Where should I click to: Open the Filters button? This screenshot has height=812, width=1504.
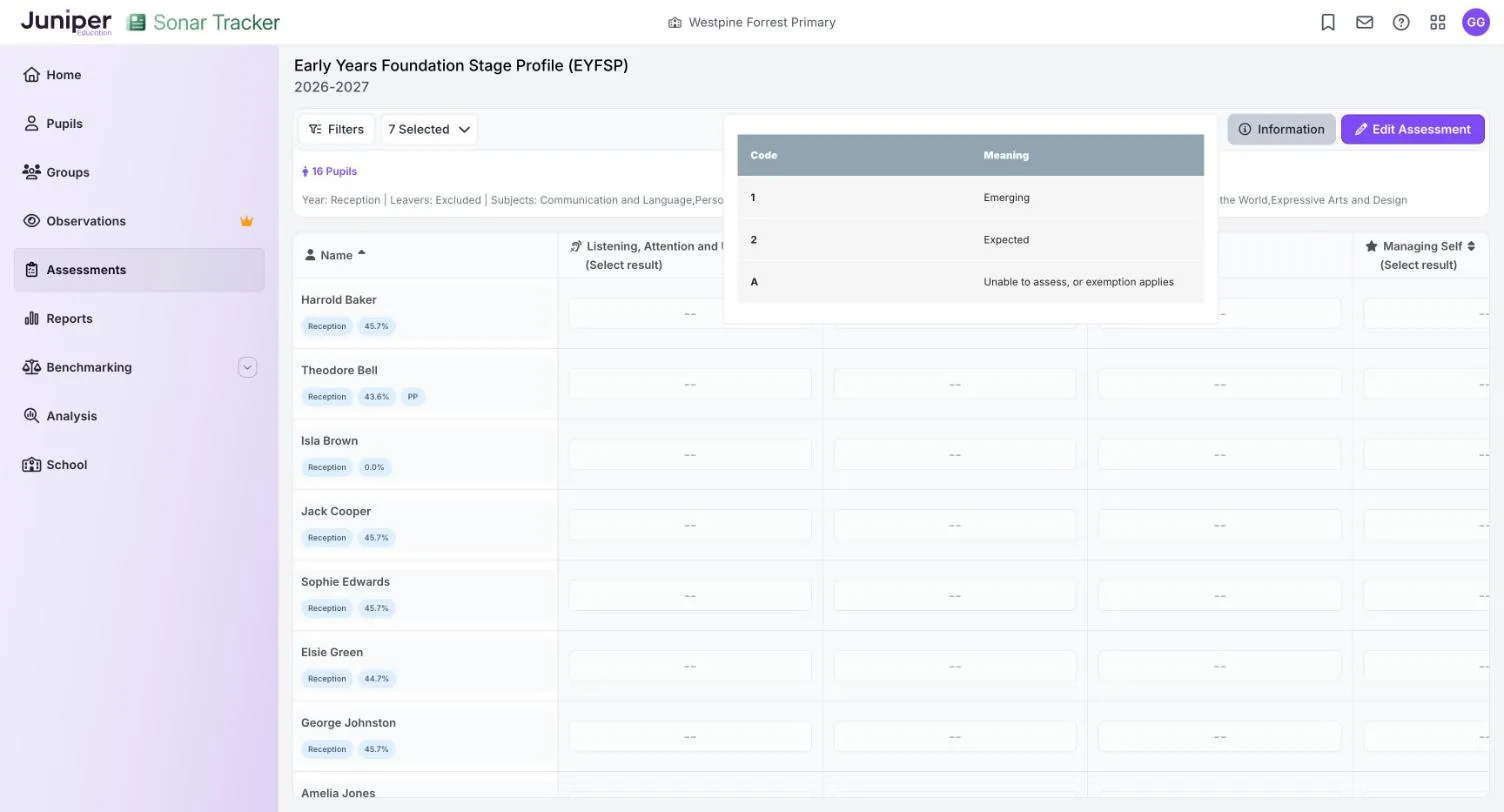point(336,129)
